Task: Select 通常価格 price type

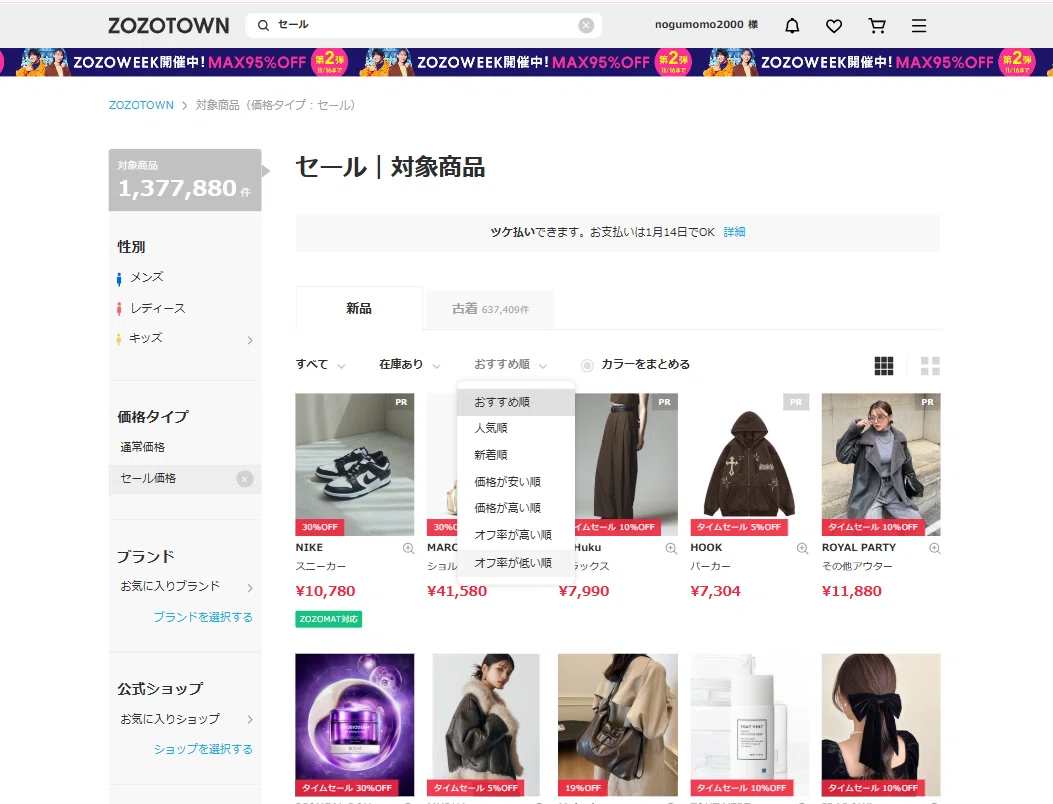Action: pos(142,447)
